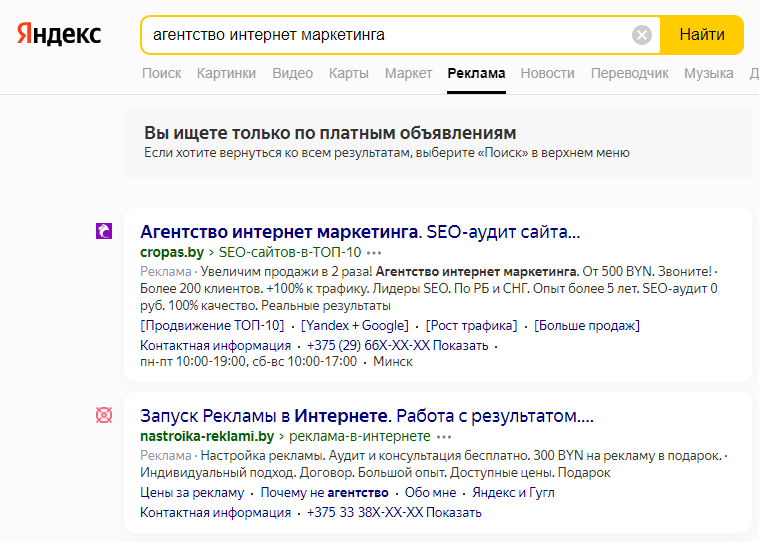Image resolution: width=759 pixels, height=542 pixels.
Task: Show phone number +375 33 38X-XX-XX
Action: [394, 512]
